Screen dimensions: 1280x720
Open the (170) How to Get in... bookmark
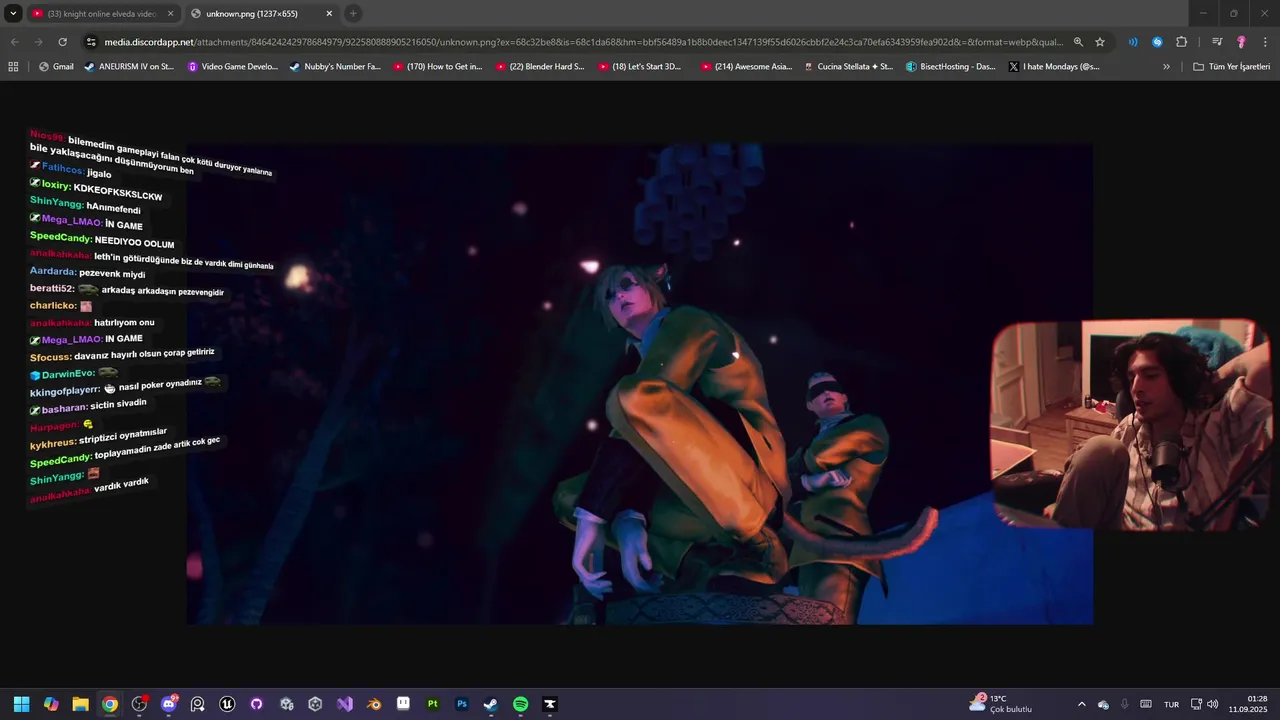click(x=438, y=66)
